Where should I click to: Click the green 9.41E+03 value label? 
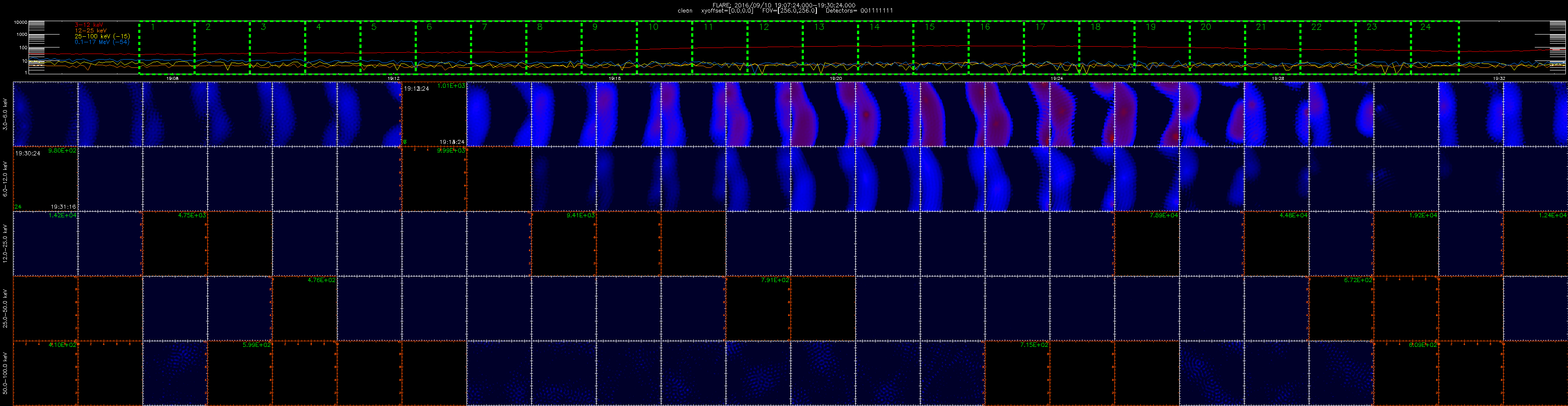pyautogui.click(x=581, y=216)
